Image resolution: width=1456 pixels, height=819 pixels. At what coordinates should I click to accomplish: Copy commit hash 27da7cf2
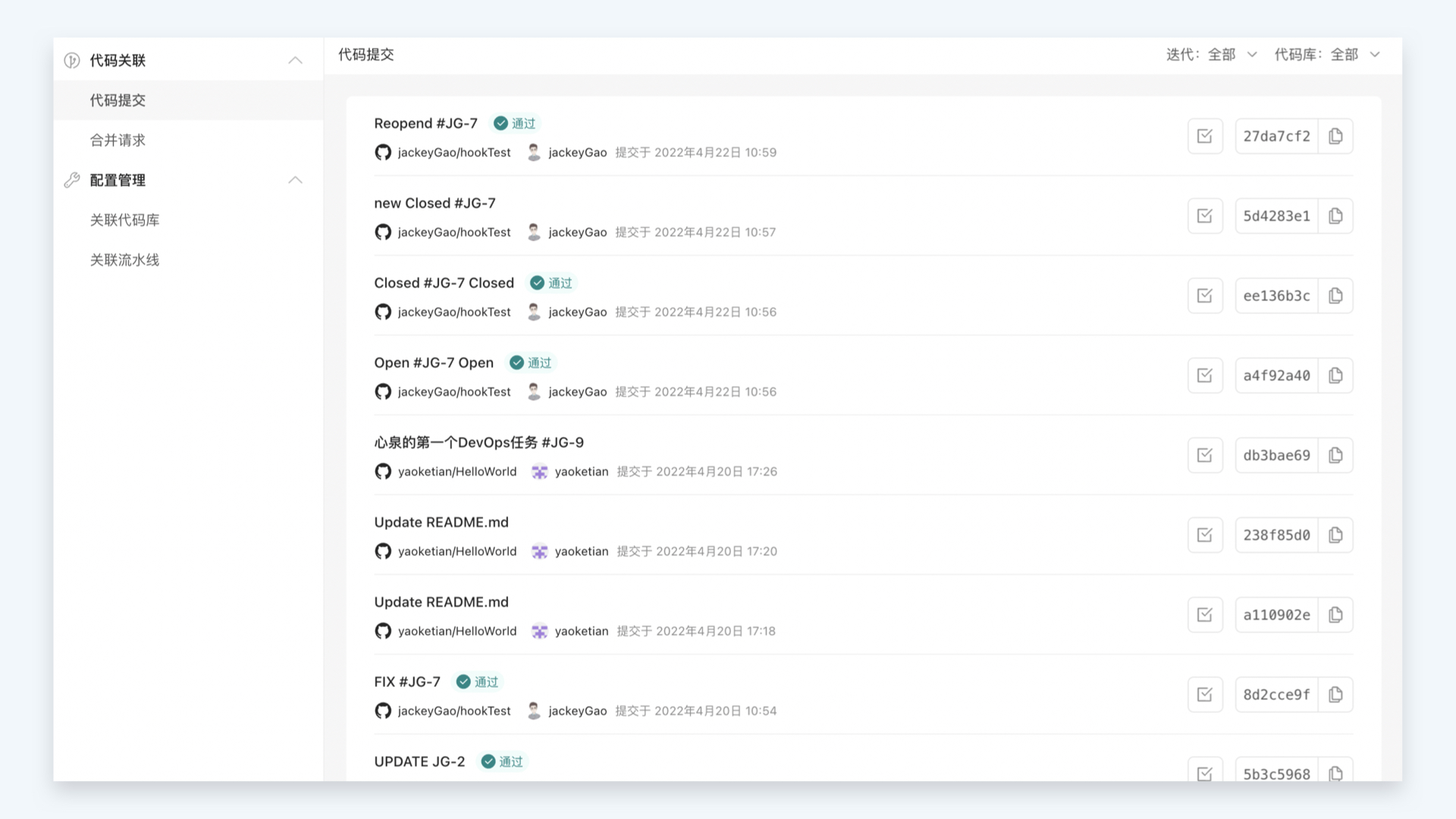click(x=1335, y=136)
